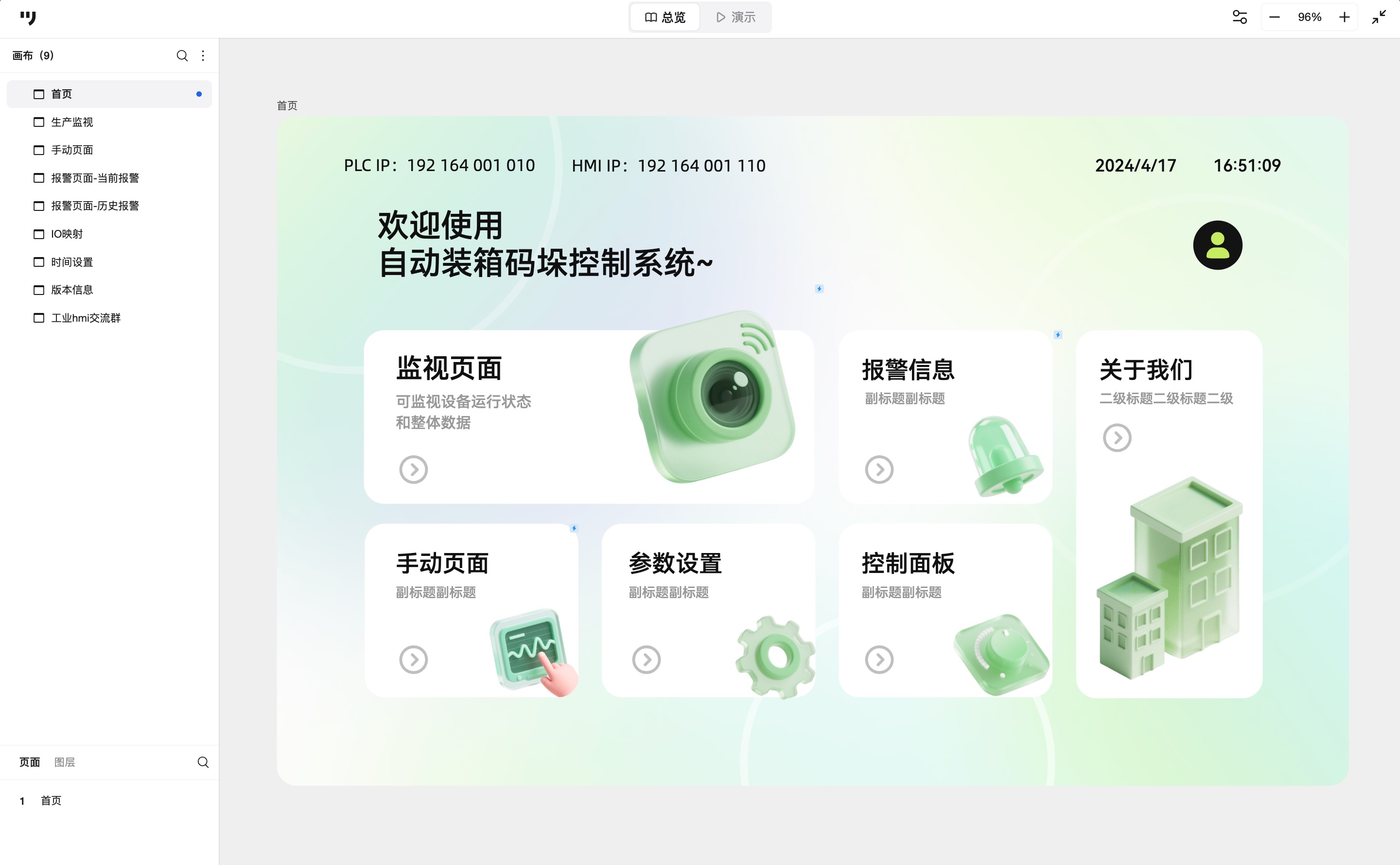Click the 参数设置 card title
The image size is (1400, 865).
[x=675, y=563]
